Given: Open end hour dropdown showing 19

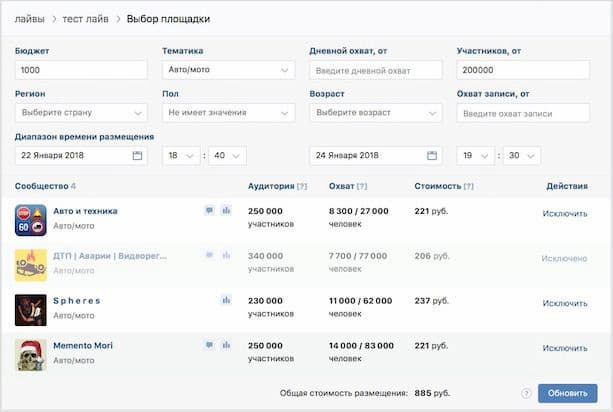Looking at the screenshot, I should [x=476, y=156].
